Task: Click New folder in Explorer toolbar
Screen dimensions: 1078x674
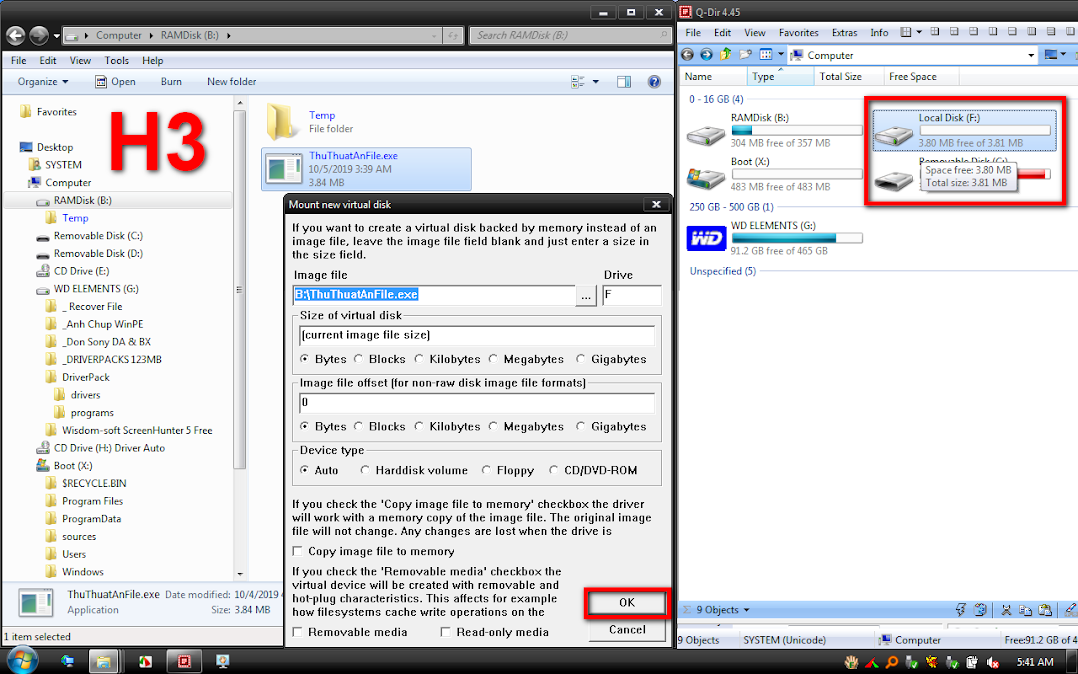Action: click(231, 82)
